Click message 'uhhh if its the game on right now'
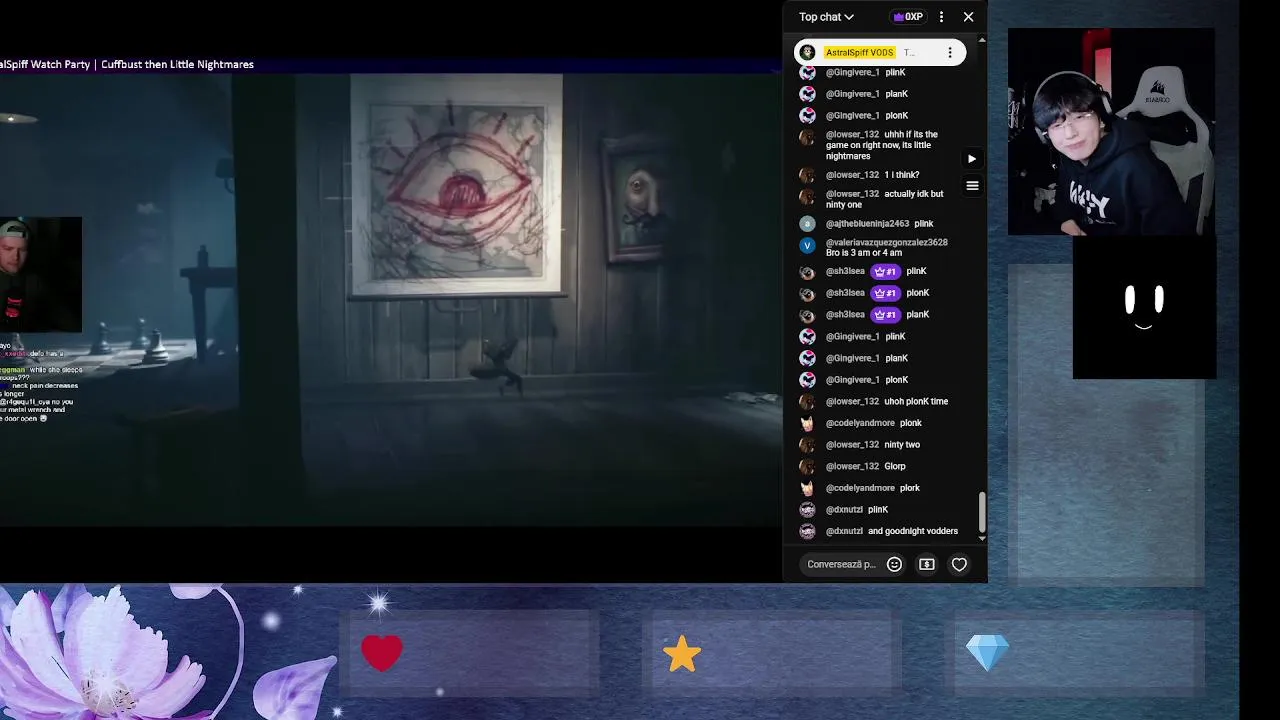1280x720 pixels. coord(880,145)
